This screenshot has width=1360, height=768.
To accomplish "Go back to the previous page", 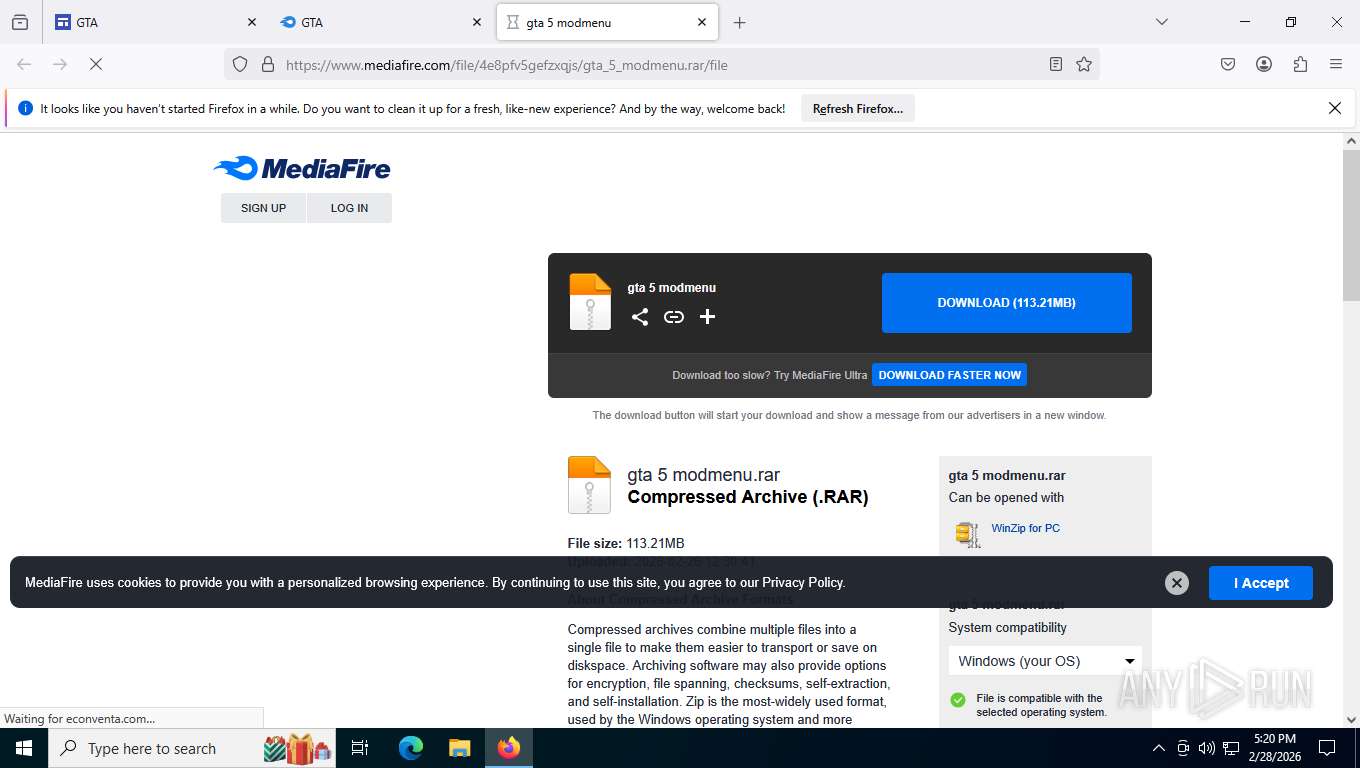I will (24, 64).
